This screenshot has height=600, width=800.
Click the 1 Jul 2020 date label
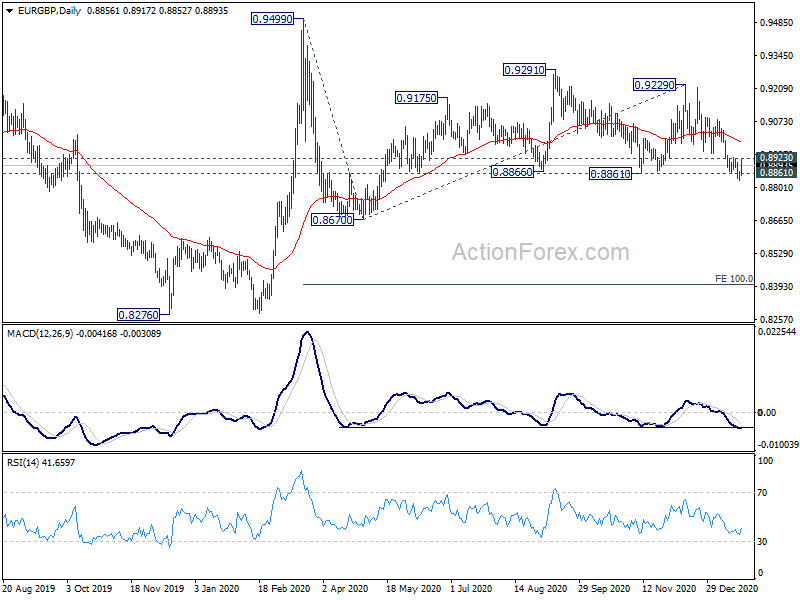pyautogui.click(x=471, y=588)
